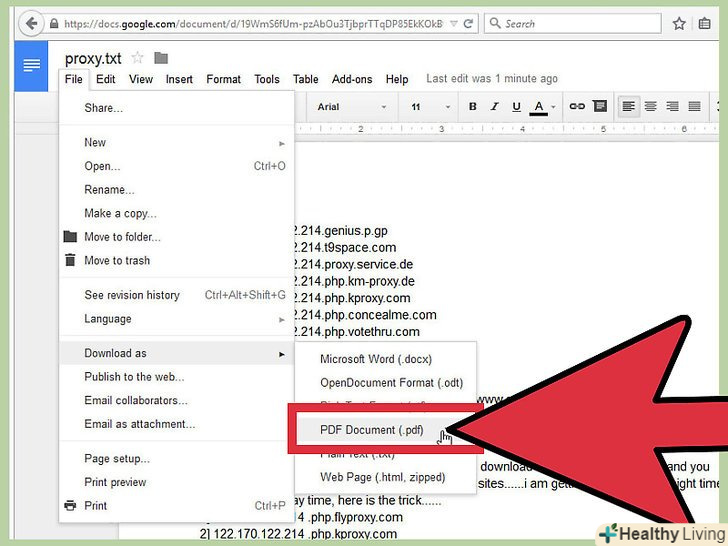The height and width of the screenshot is (546, 728).
Task: Open the text color picker
Action: [542, 107]
